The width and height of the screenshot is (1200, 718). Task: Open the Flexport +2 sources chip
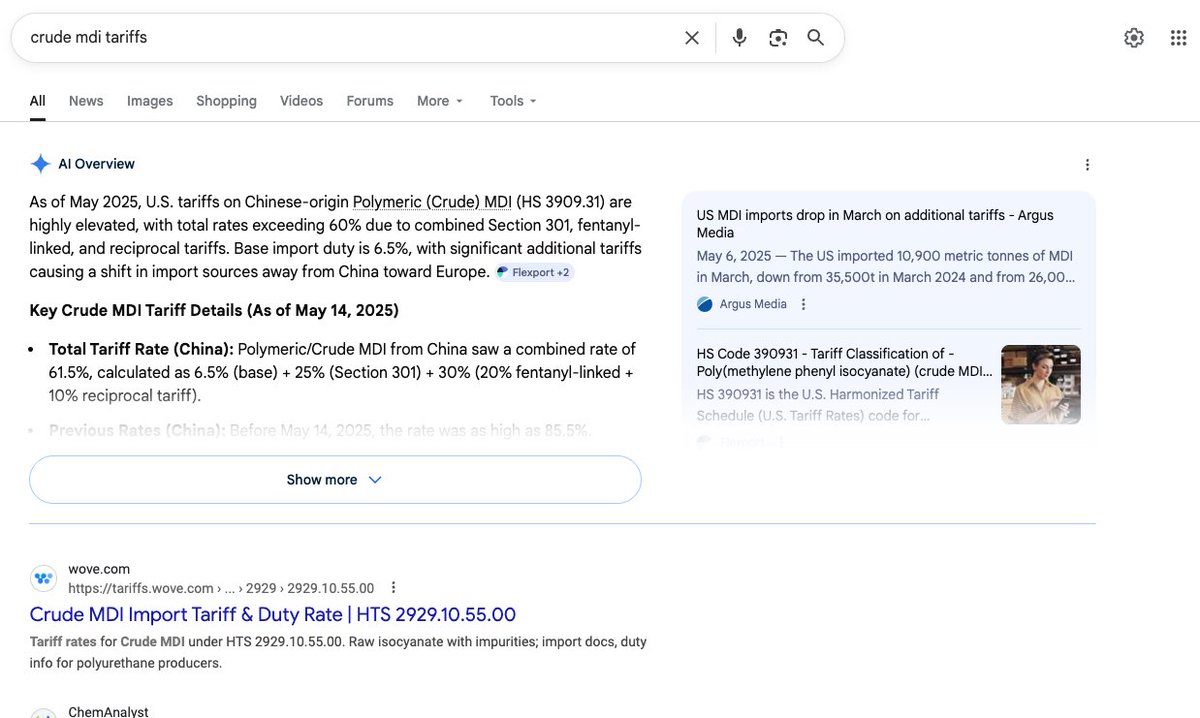(534, 272)
